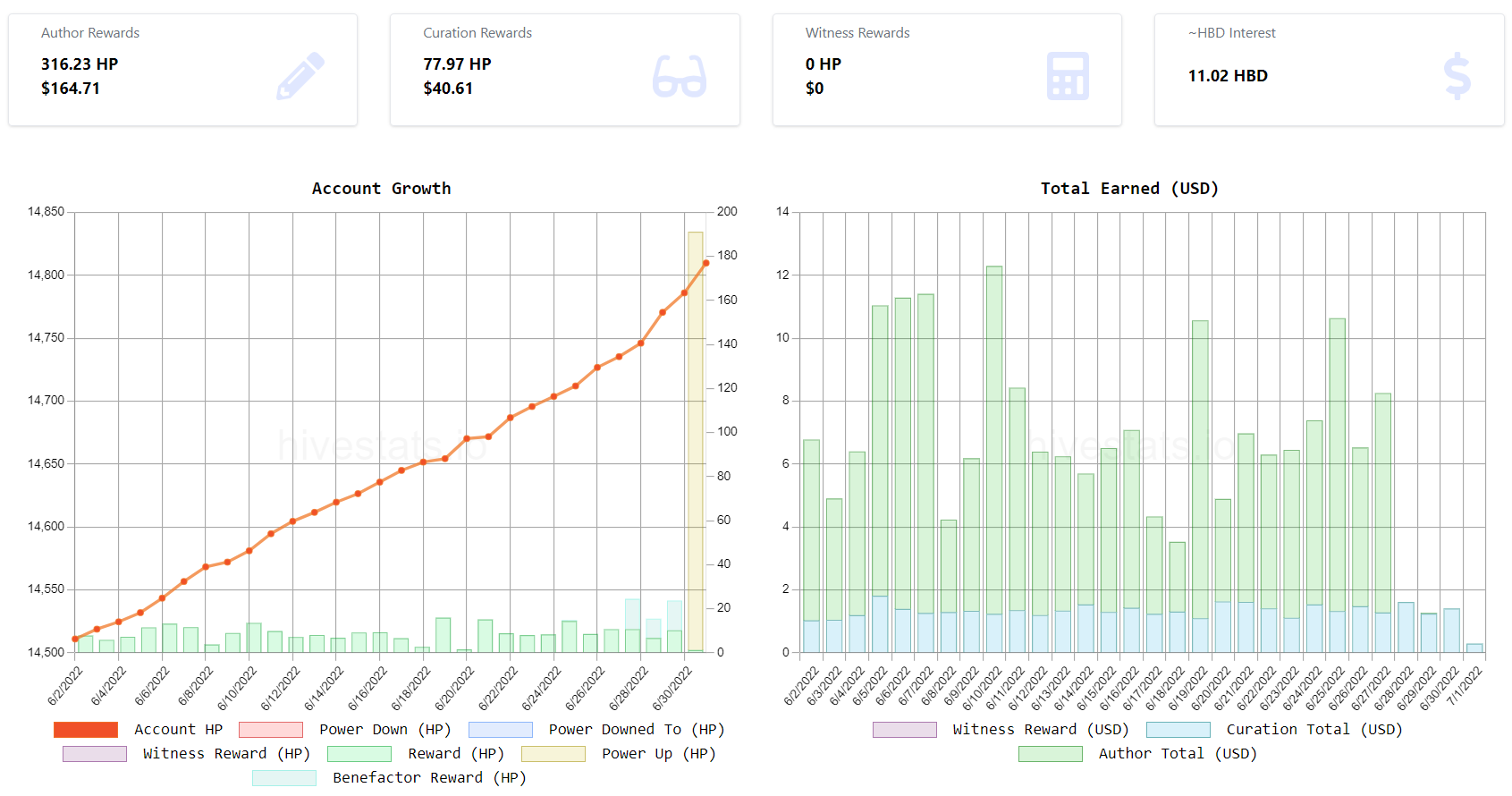Click the Total Earned (USD) chart title
The image size is (1512, 796).
[x=1129, y=189]
